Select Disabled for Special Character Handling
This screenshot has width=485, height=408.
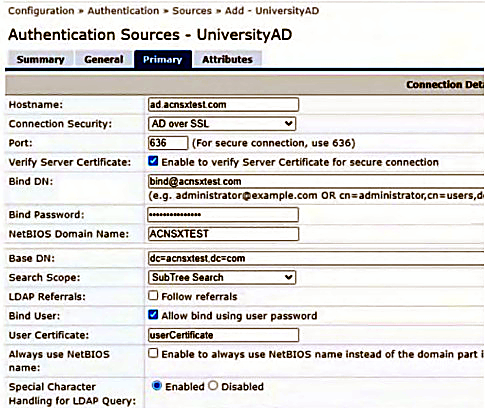coord(213,386)
